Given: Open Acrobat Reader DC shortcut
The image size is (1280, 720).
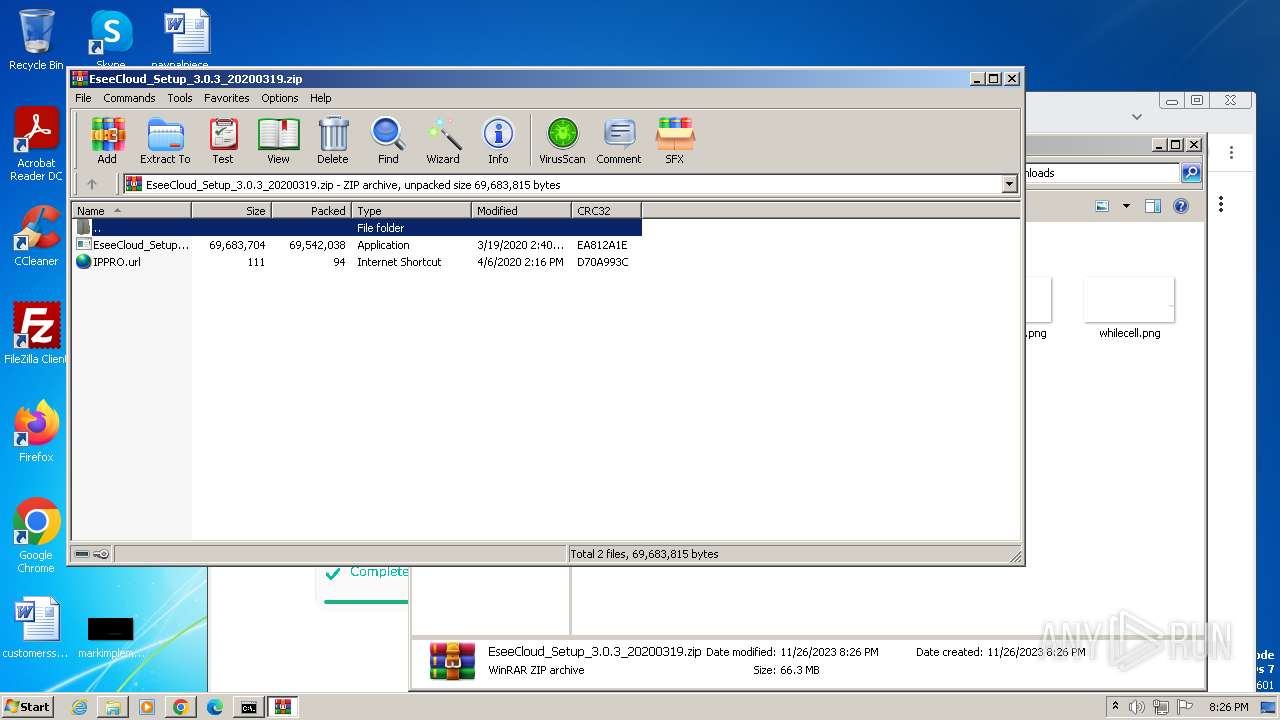Looking at the screenshot, I should (36, 145).
